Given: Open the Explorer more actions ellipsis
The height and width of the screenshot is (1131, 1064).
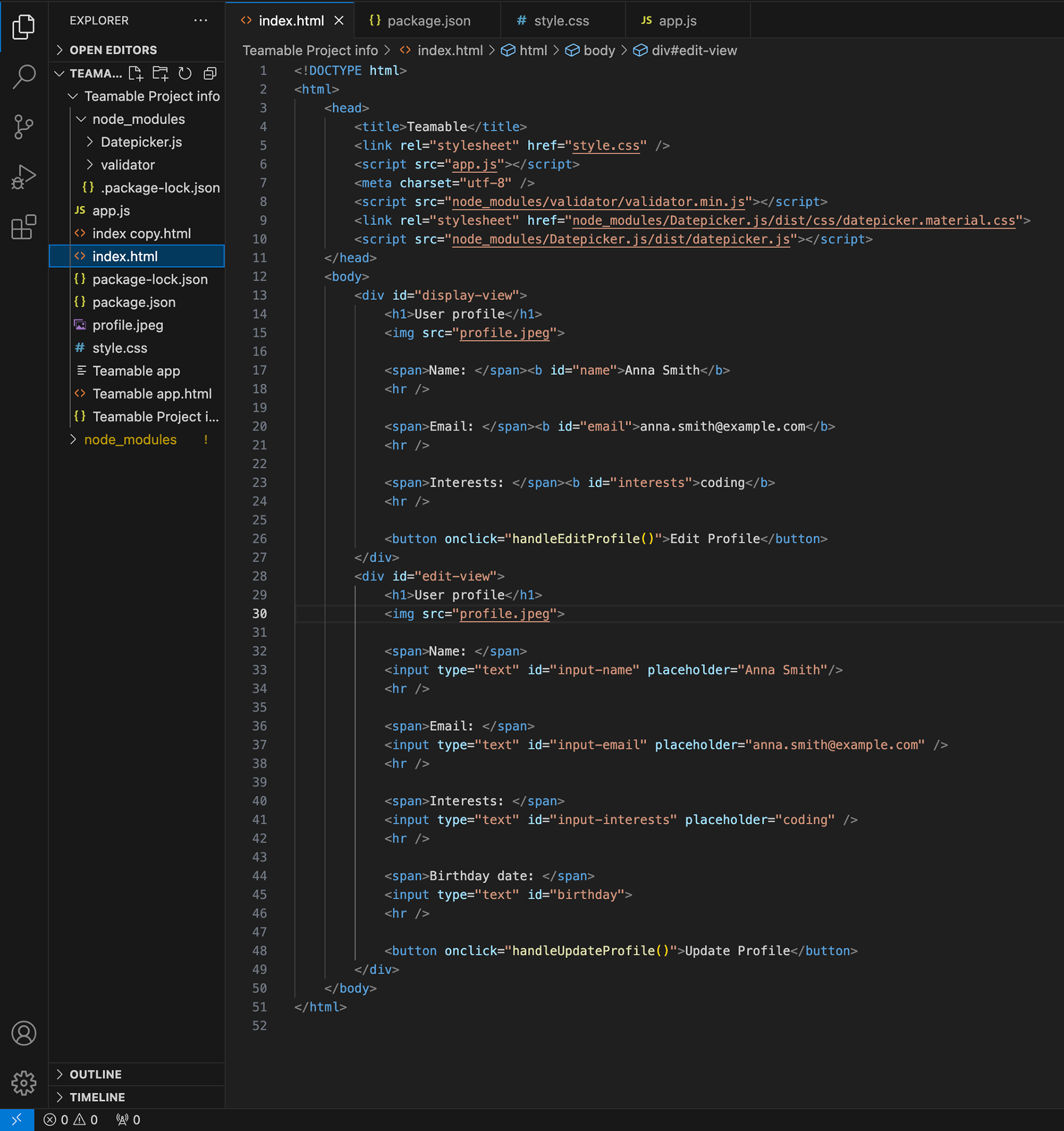Looking at the screenshot, I should [200, 21].
